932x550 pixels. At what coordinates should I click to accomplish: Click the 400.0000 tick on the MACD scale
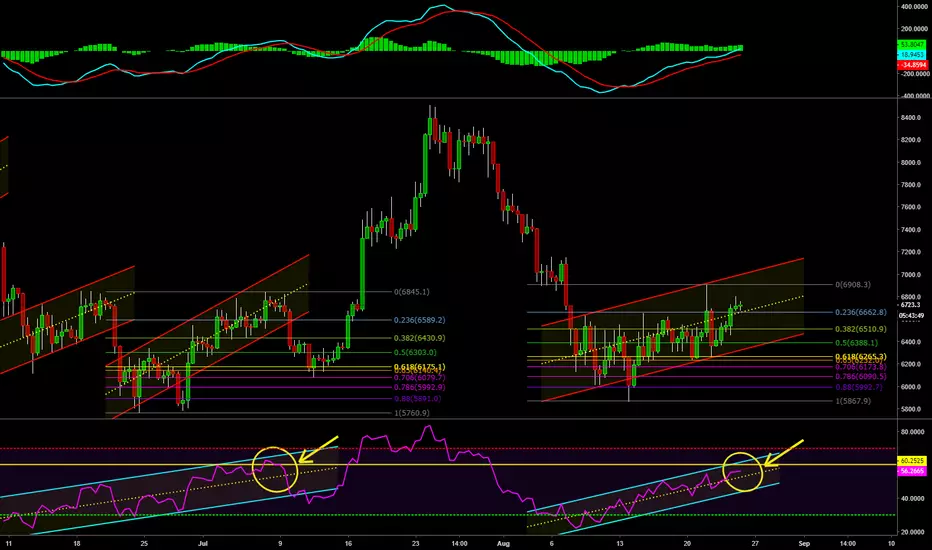(x=915, y=7)
